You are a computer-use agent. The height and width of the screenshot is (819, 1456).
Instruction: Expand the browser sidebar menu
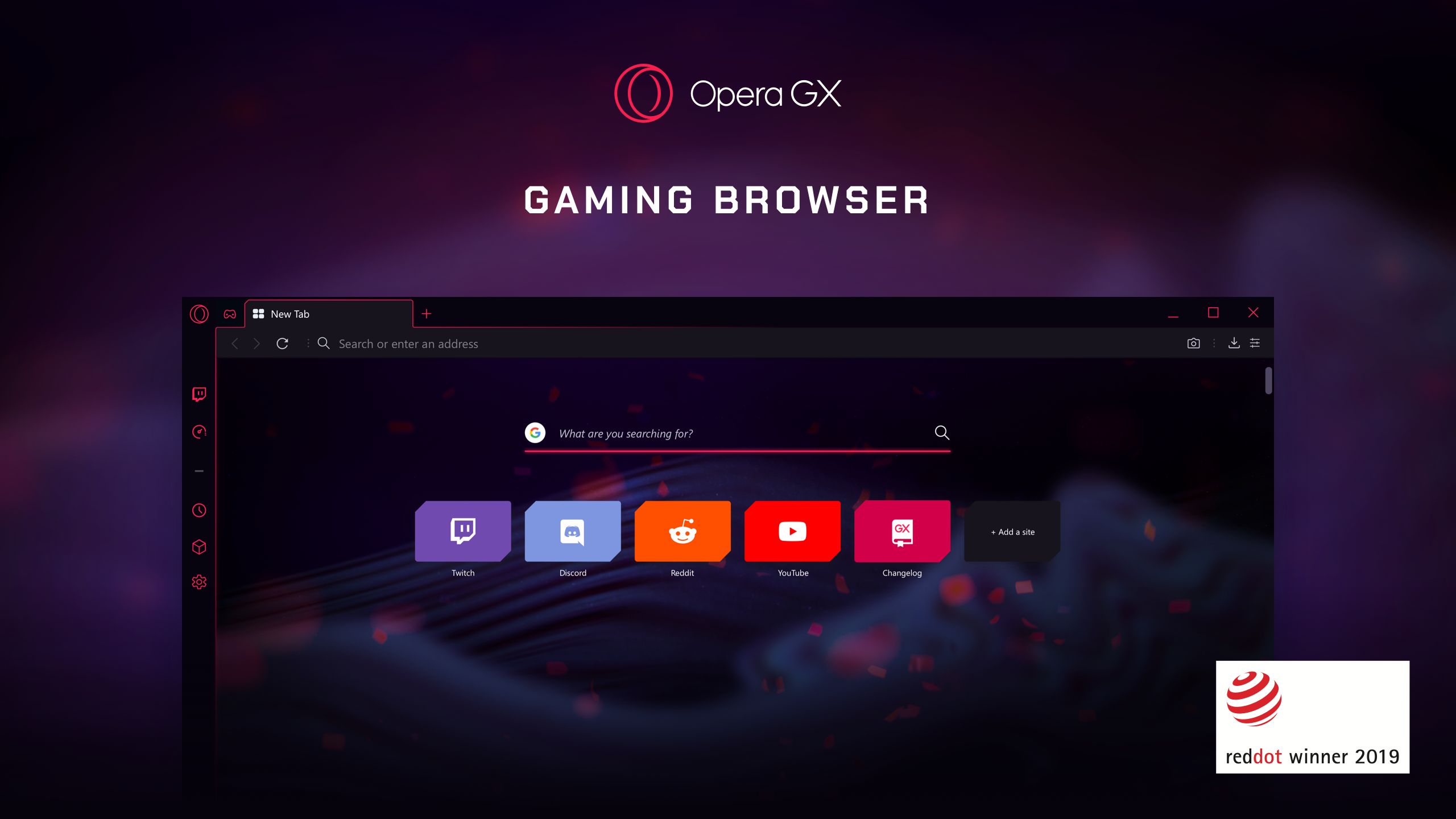pyautogui.click(x=199, y=470)
